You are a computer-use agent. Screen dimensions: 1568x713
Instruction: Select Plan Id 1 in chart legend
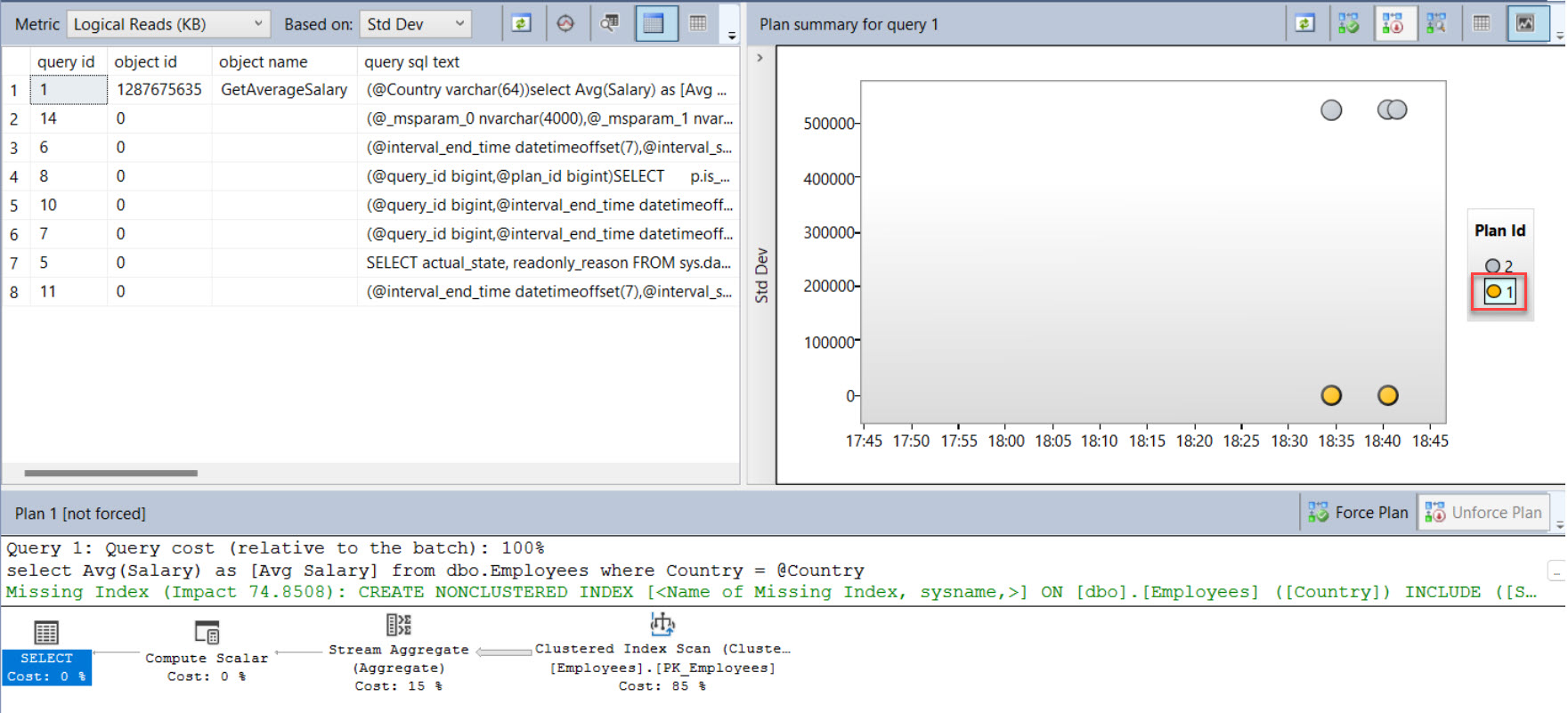[x=1499, y=291]
